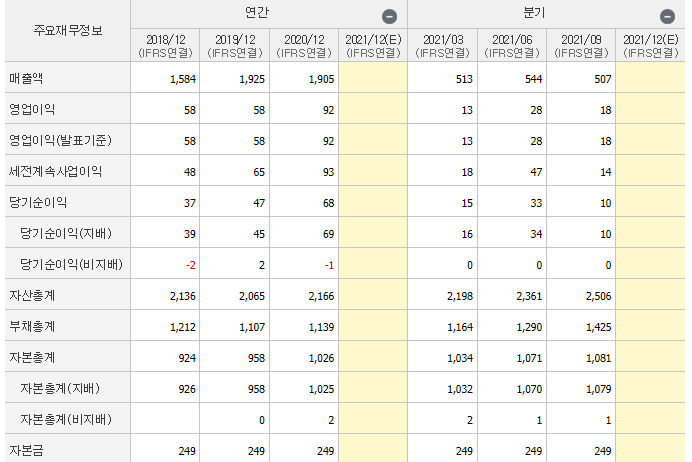Screen dimensions: 692x462
Task: Click the red -2 non-controlling value
Action: coord(191,265)
